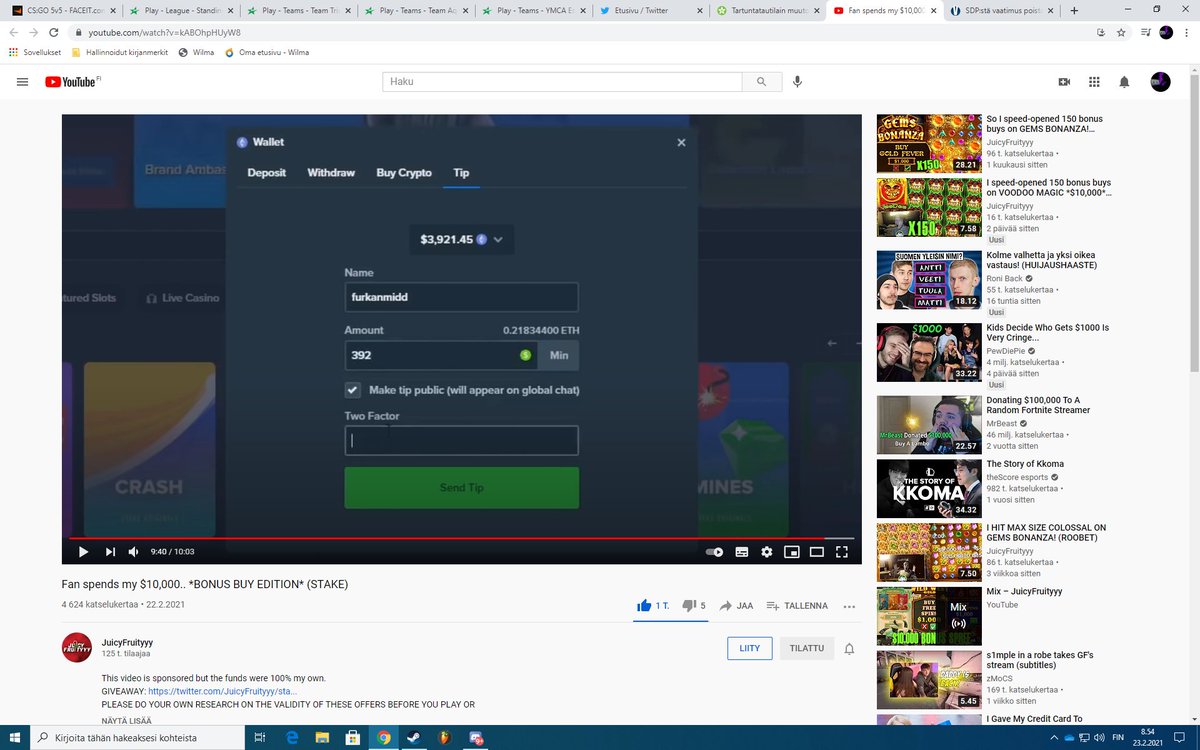Open a new browser tab with plus
This screenshot has width=1200, height=750.
(1075, 10)
